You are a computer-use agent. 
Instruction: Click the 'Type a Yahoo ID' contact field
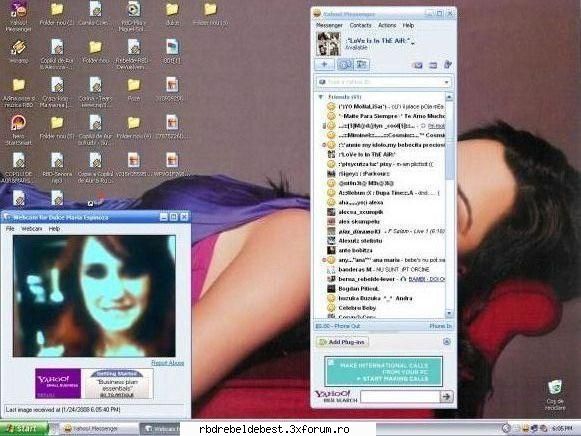(x=384, y=82)
